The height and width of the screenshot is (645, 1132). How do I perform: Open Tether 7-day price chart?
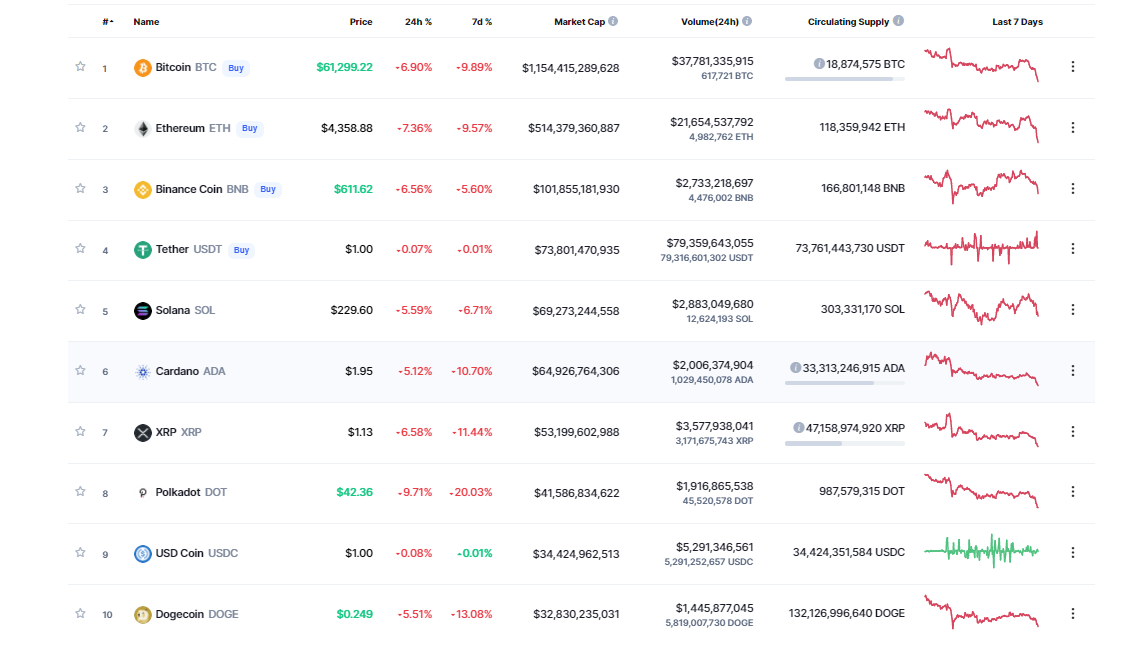[982, 248]
